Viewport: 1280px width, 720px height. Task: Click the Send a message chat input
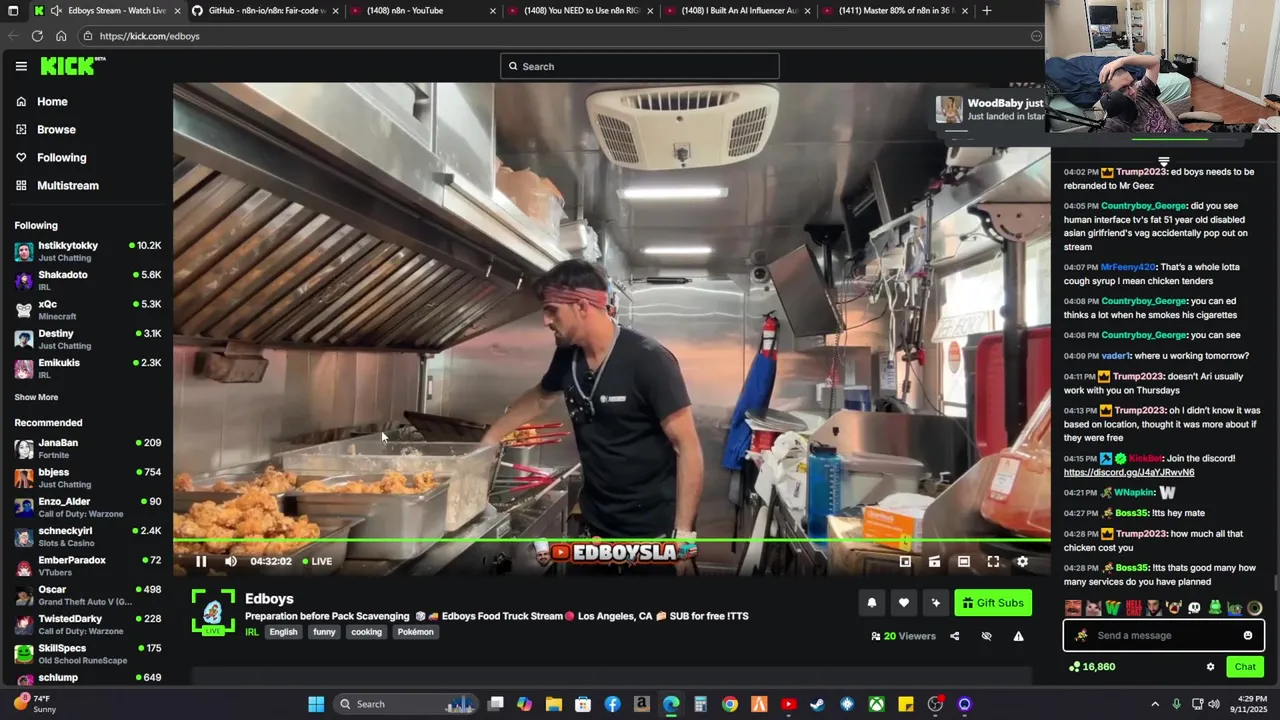[x=1164, y=635]
